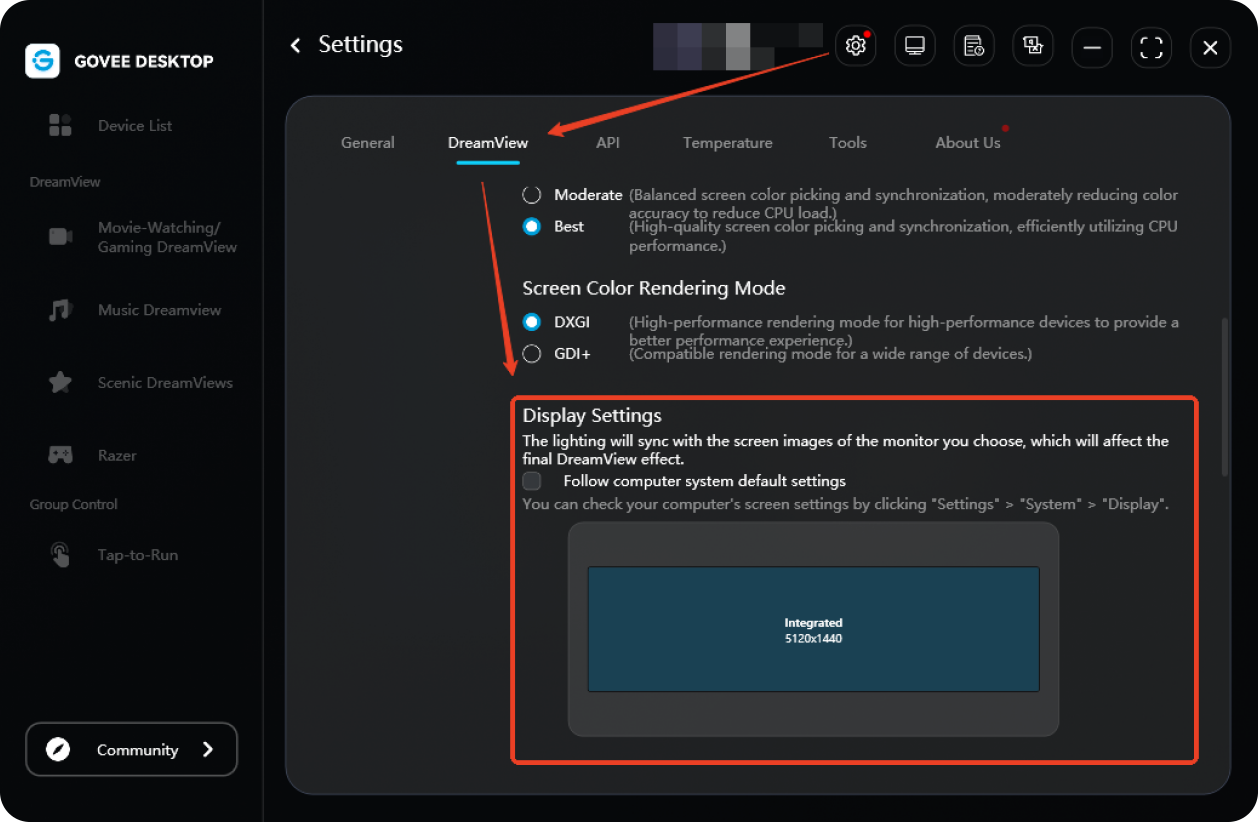Image resolution: width=1258 pixels, height=822 pixels.
Task: Click the settings gear icon in top bar
Action: [855, 46]
